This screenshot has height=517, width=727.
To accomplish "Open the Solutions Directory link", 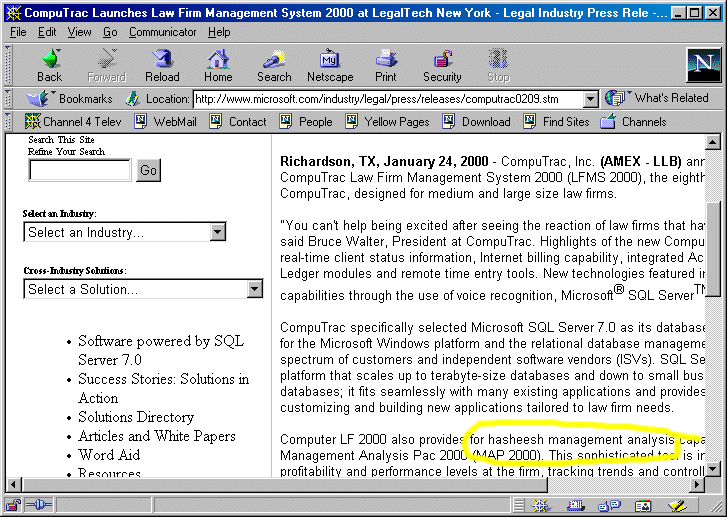I will [x=136, y=417].
